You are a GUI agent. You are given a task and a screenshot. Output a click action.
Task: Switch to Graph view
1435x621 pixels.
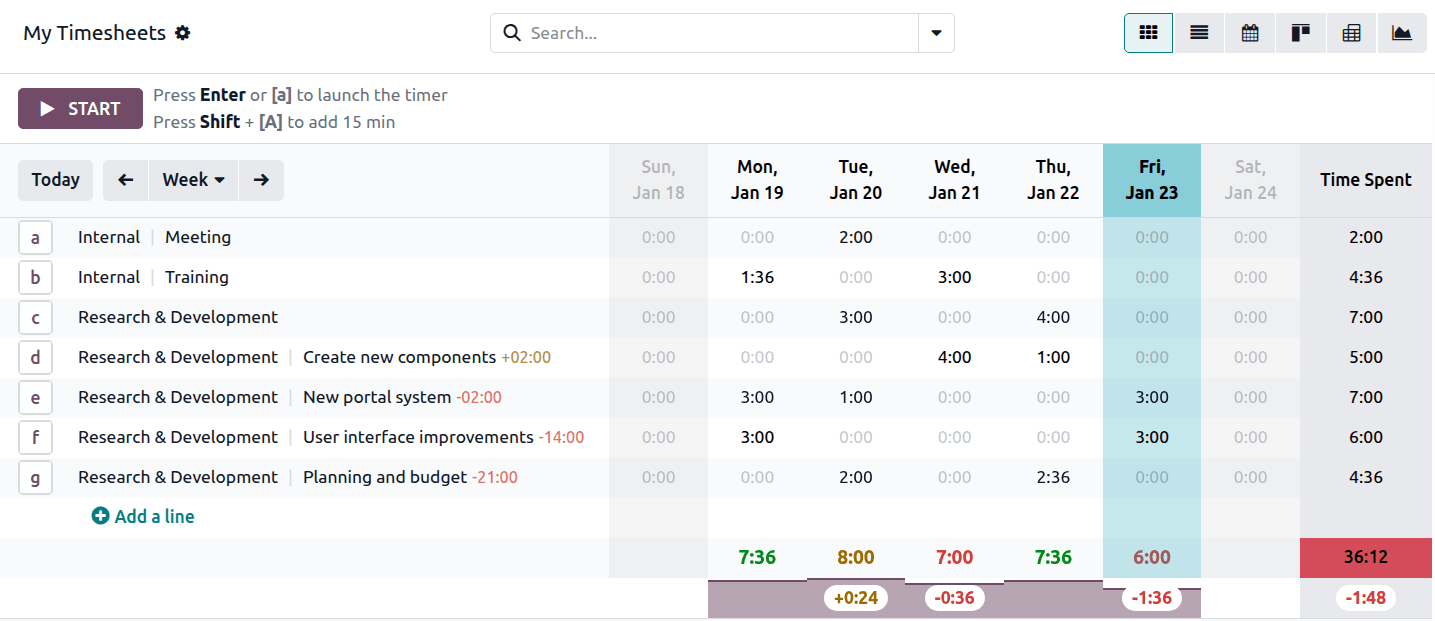click(x=1401, y=32)
